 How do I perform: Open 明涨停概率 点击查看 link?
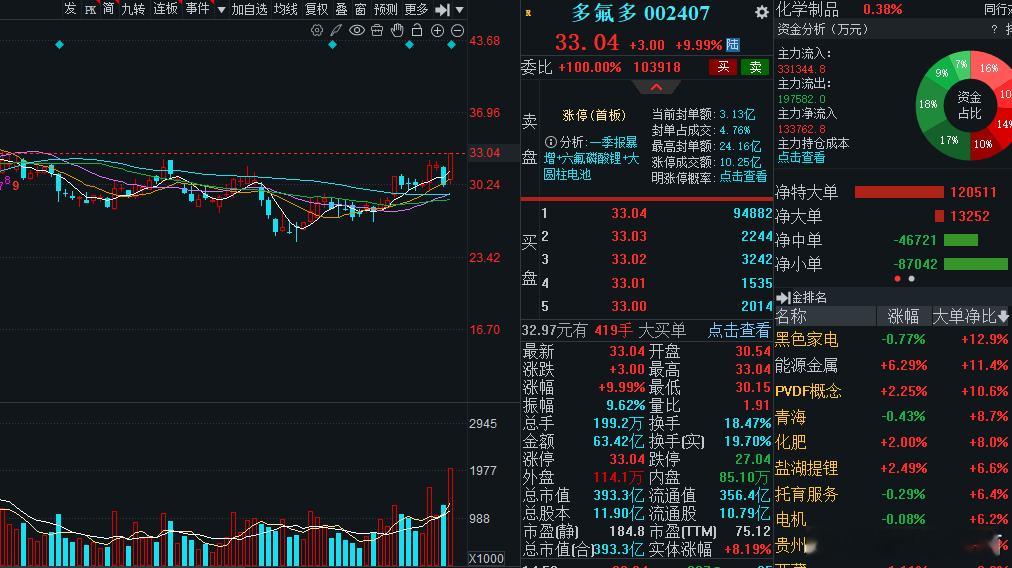(743, 177)
